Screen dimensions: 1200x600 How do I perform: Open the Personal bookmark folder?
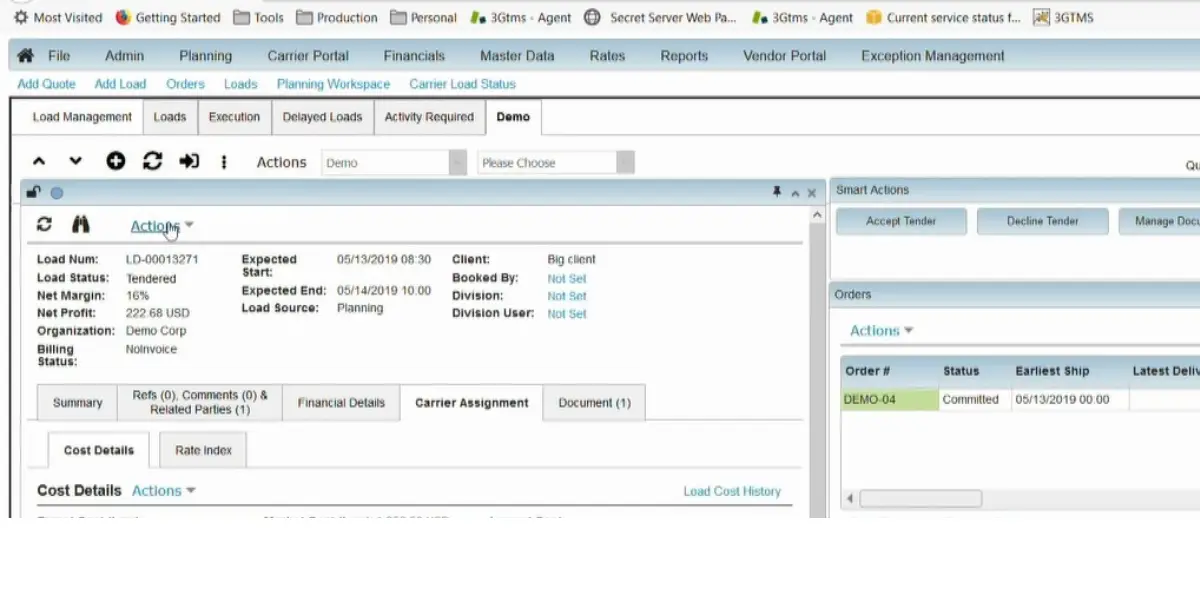[x=423, y=17]
